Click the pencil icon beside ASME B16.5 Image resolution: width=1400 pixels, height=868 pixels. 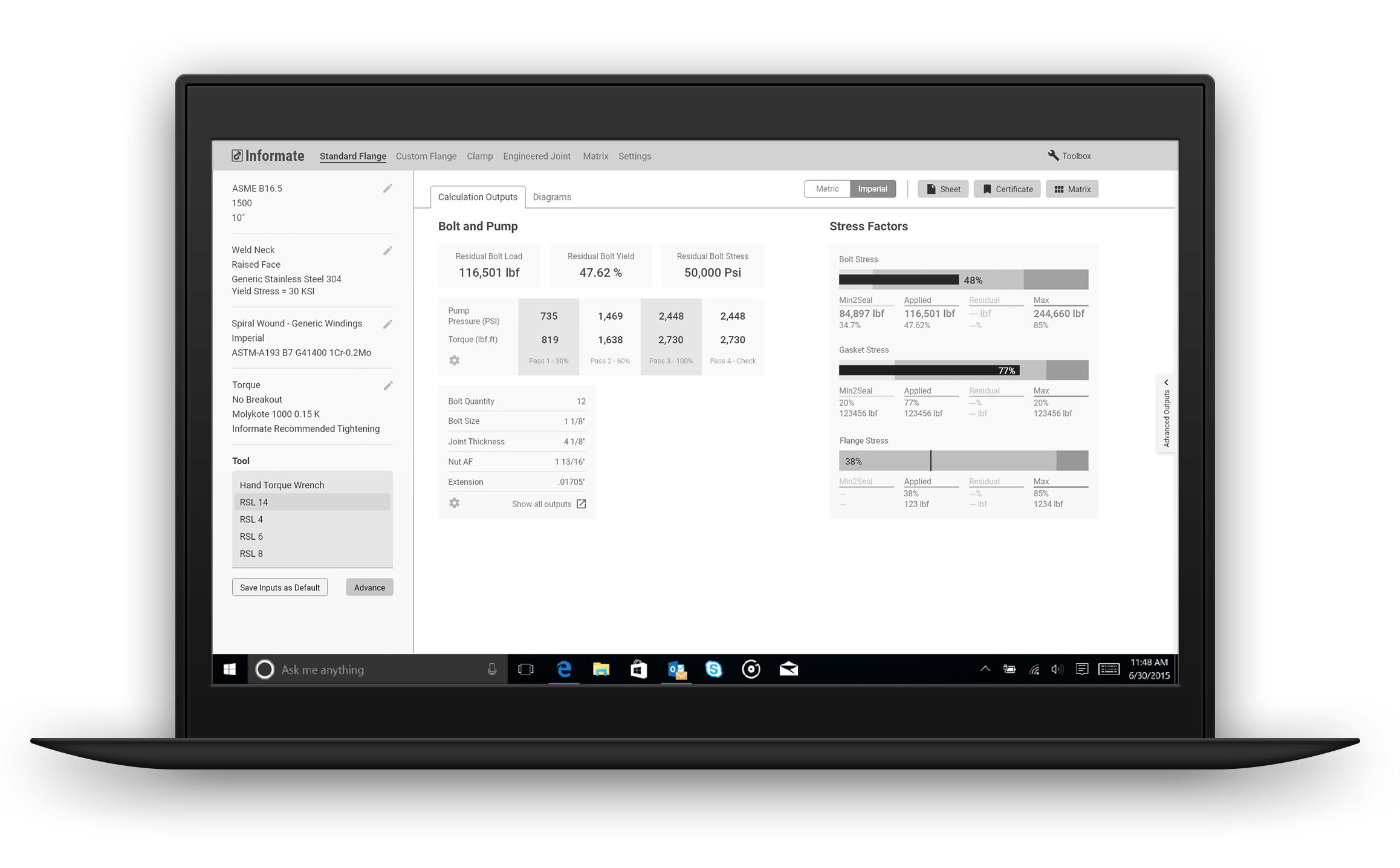click(387, 189)
